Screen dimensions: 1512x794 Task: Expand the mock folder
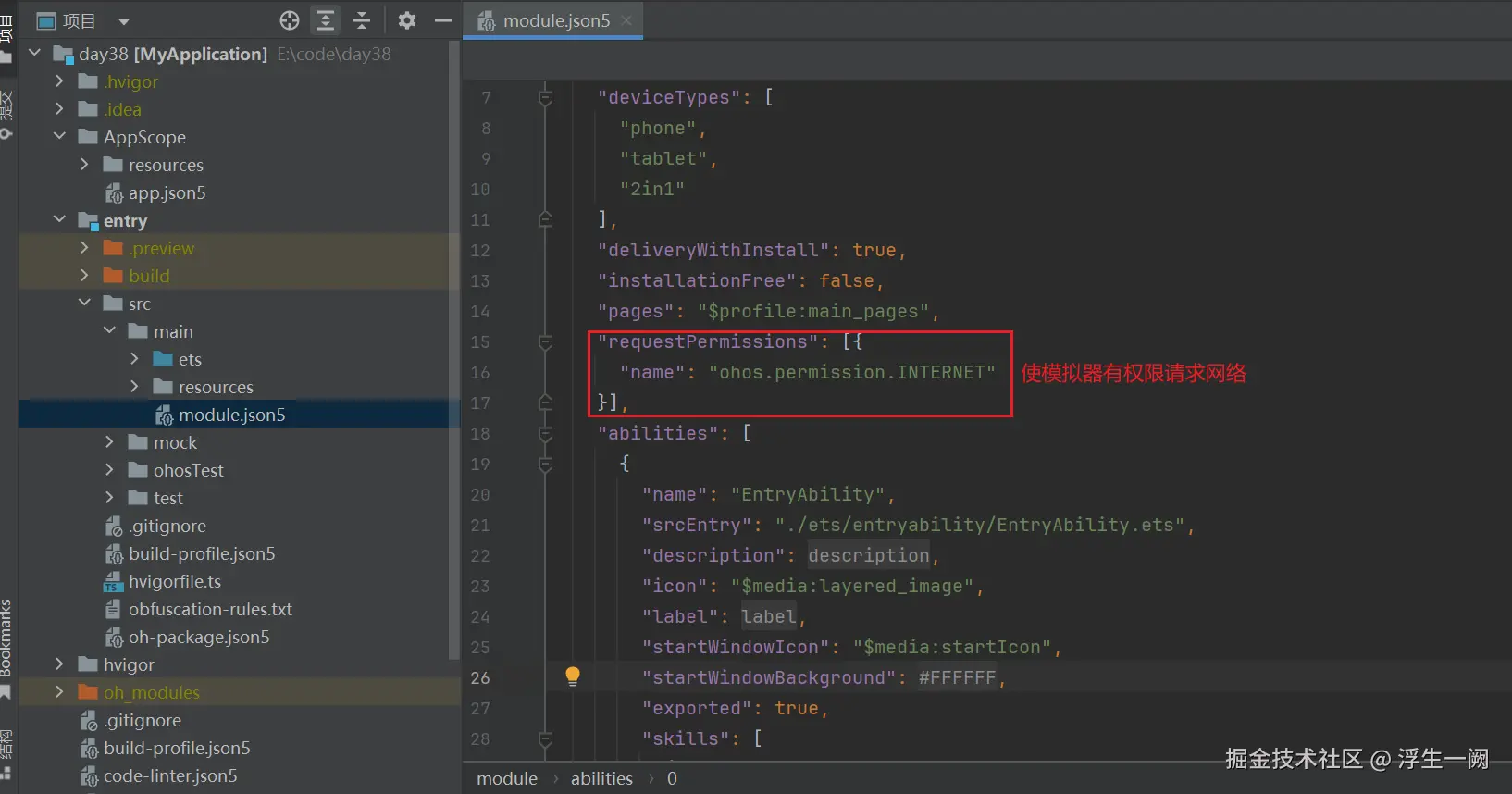pos(110,442)
